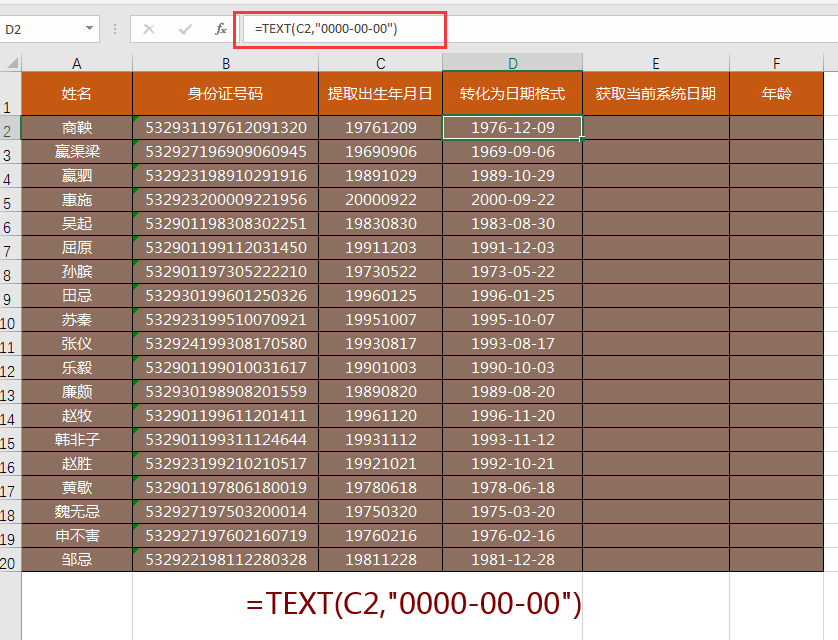Click ID cell 532923200009221956
This screenshot has height=640, width=838.
coord(226,200)
